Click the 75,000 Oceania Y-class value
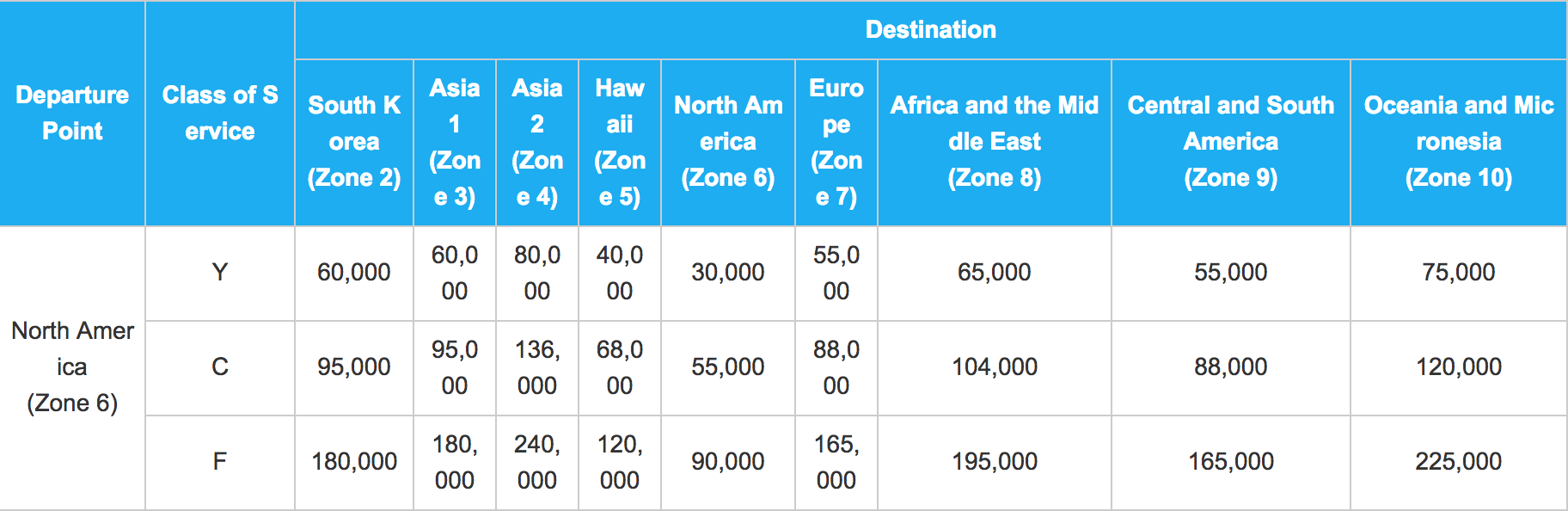 tap(1459, 273)
